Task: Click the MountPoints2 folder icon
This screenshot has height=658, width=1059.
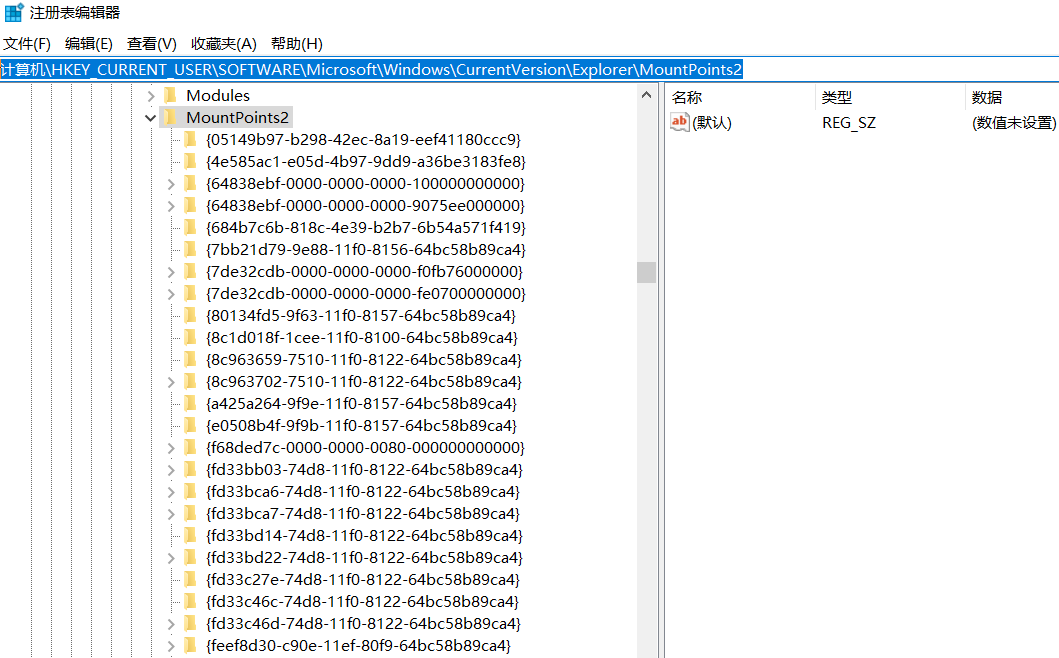Action: (170, 118)
